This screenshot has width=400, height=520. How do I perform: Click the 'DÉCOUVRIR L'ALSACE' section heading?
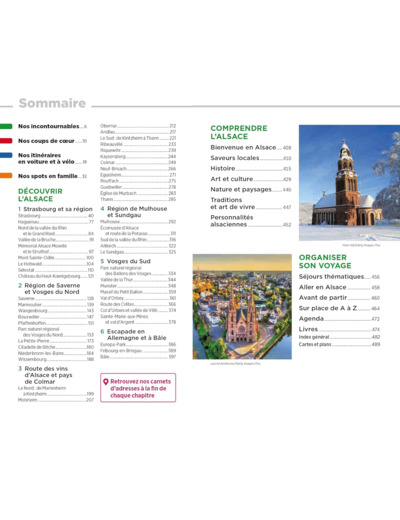tap(40, 195)
